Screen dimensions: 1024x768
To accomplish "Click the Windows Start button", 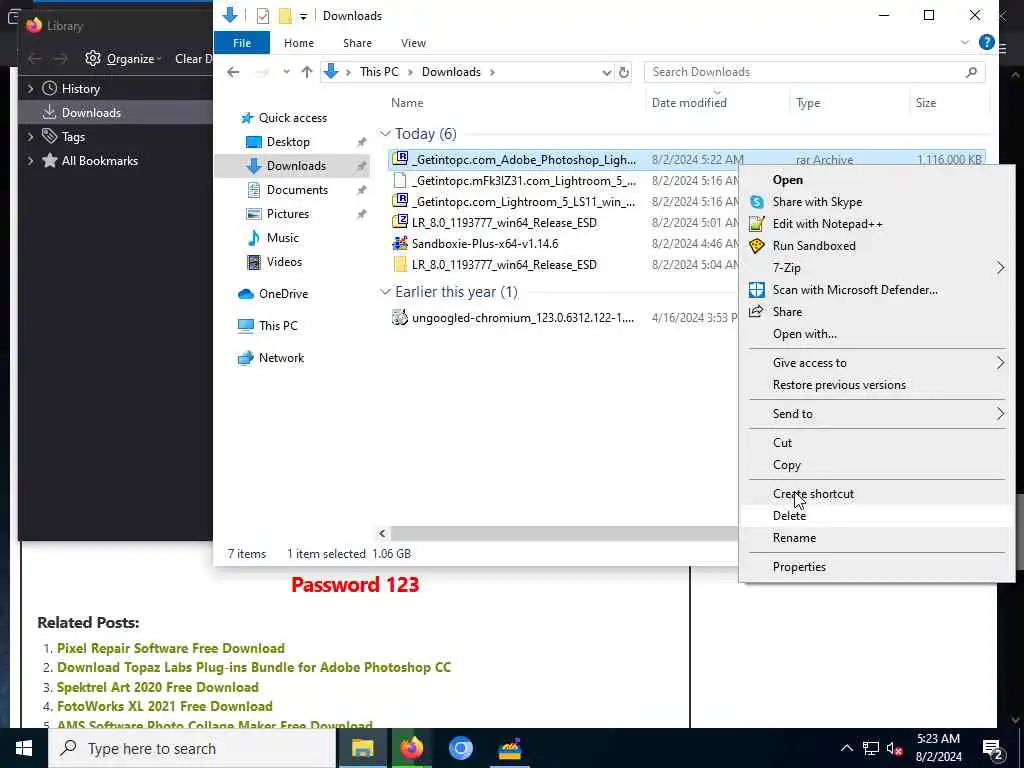I will point(24,748).
